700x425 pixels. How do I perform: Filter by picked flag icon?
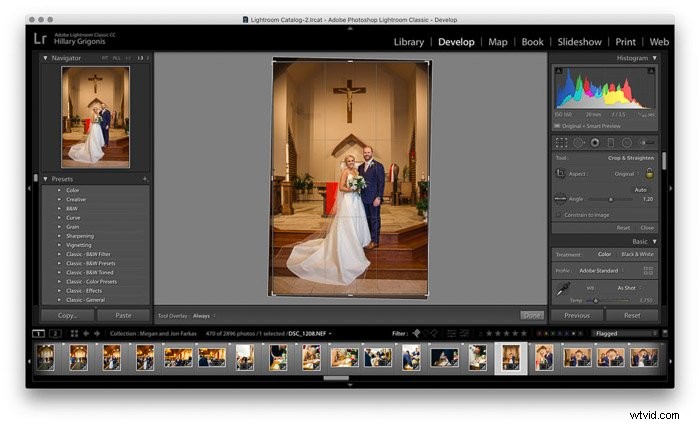[x=416, y=333]
